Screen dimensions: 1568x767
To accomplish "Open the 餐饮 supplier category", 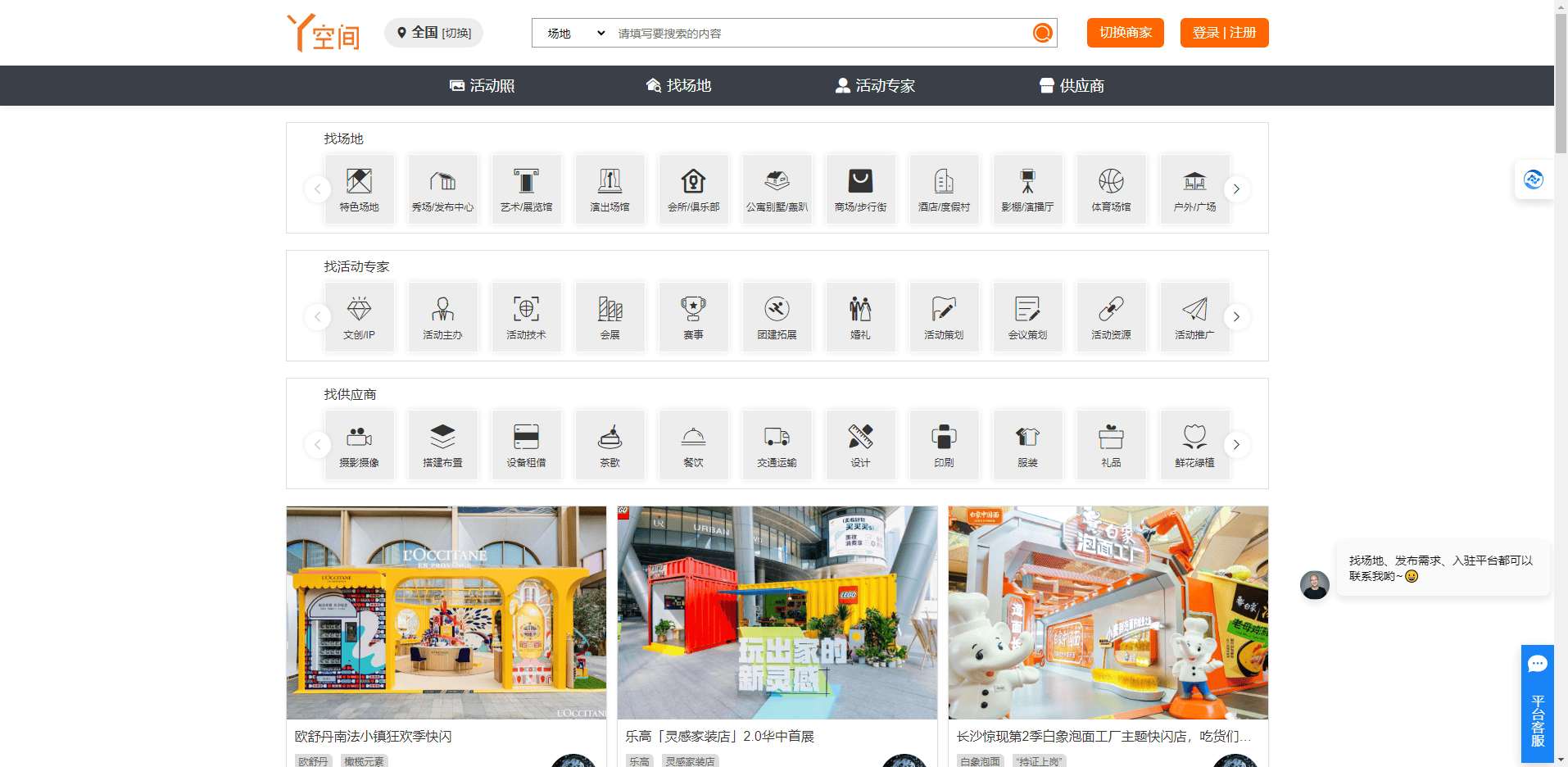I will click(693, 445).
